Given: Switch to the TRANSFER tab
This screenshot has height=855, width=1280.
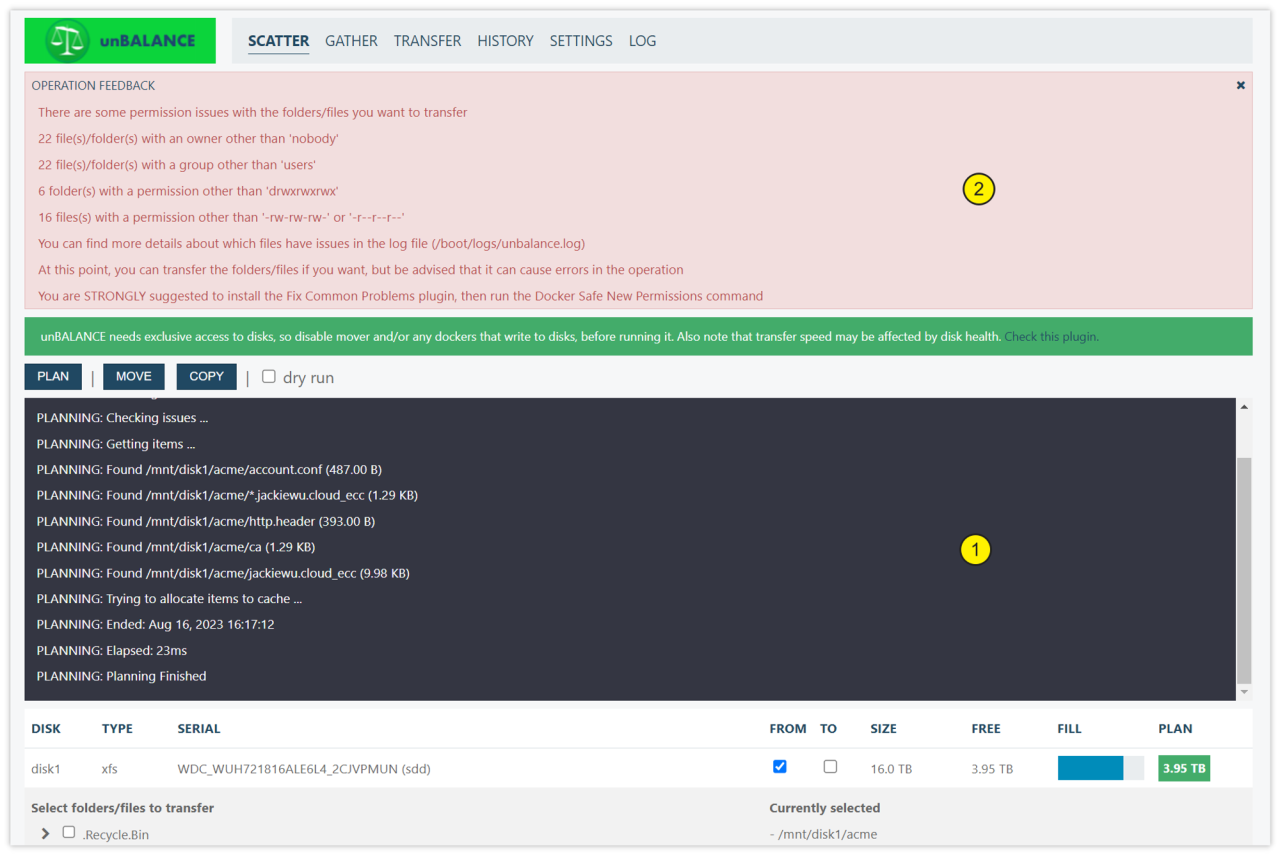Looking at the screenshot, I should tap(427, 41).
